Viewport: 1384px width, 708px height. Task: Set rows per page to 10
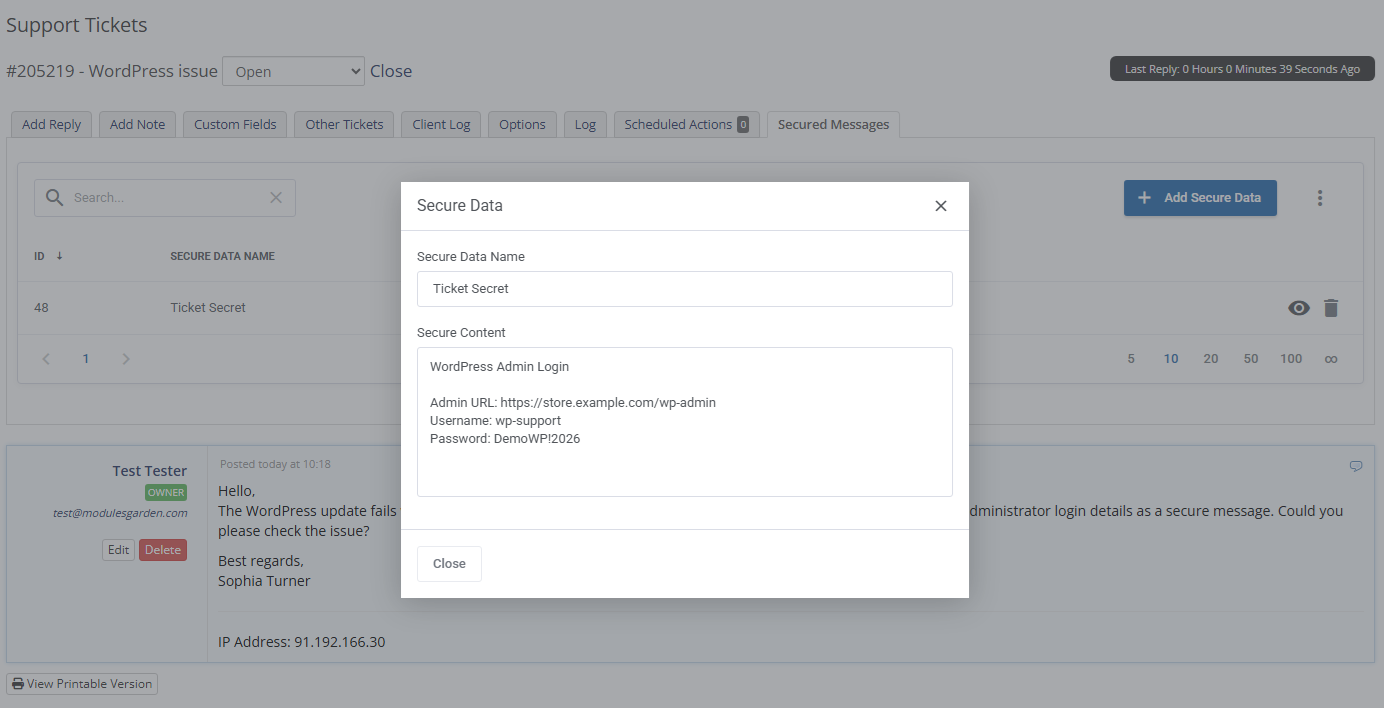click(1171, 359)
